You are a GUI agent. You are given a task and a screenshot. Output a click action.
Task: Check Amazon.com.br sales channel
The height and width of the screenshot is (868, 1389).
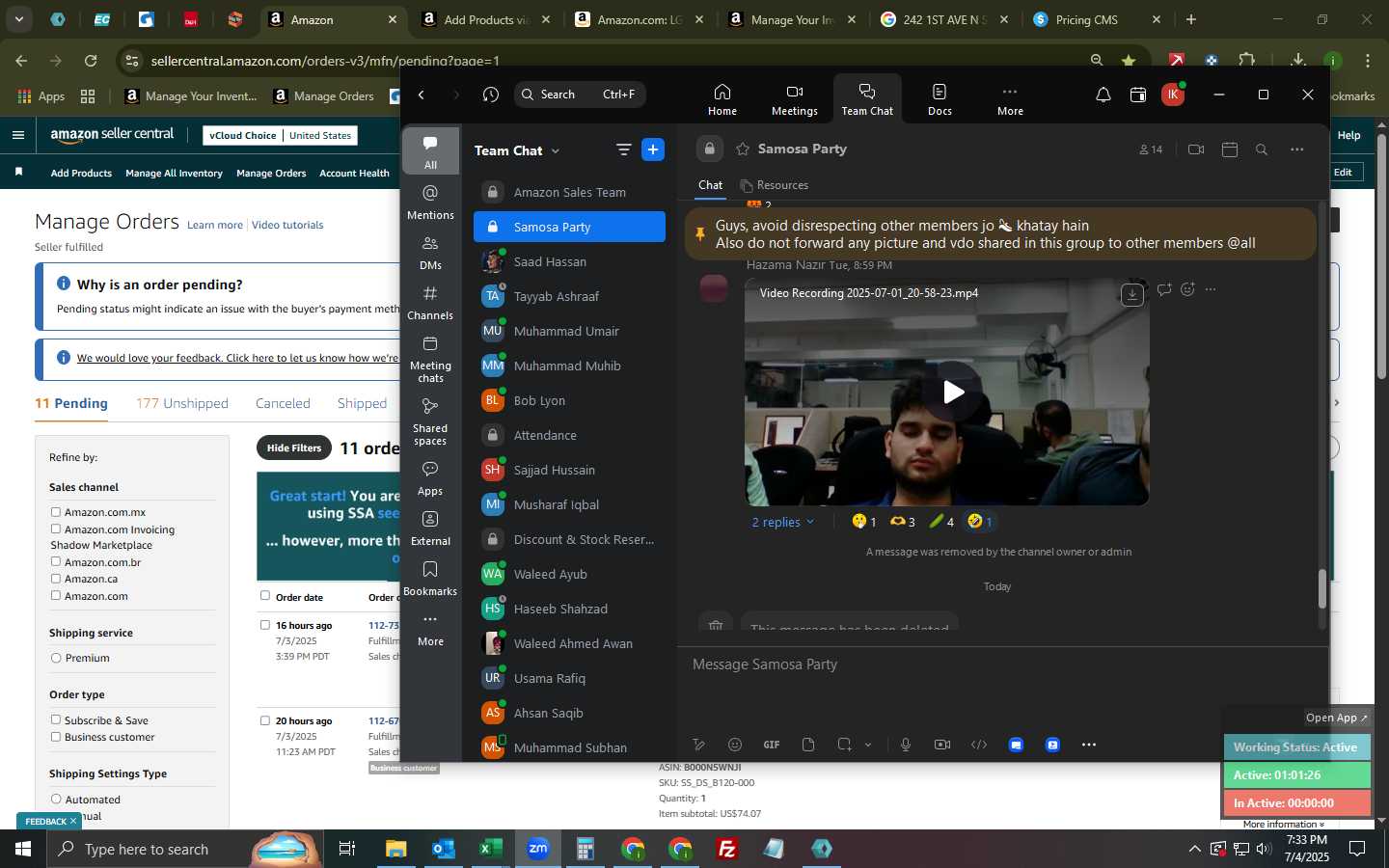tap(56, 562)
